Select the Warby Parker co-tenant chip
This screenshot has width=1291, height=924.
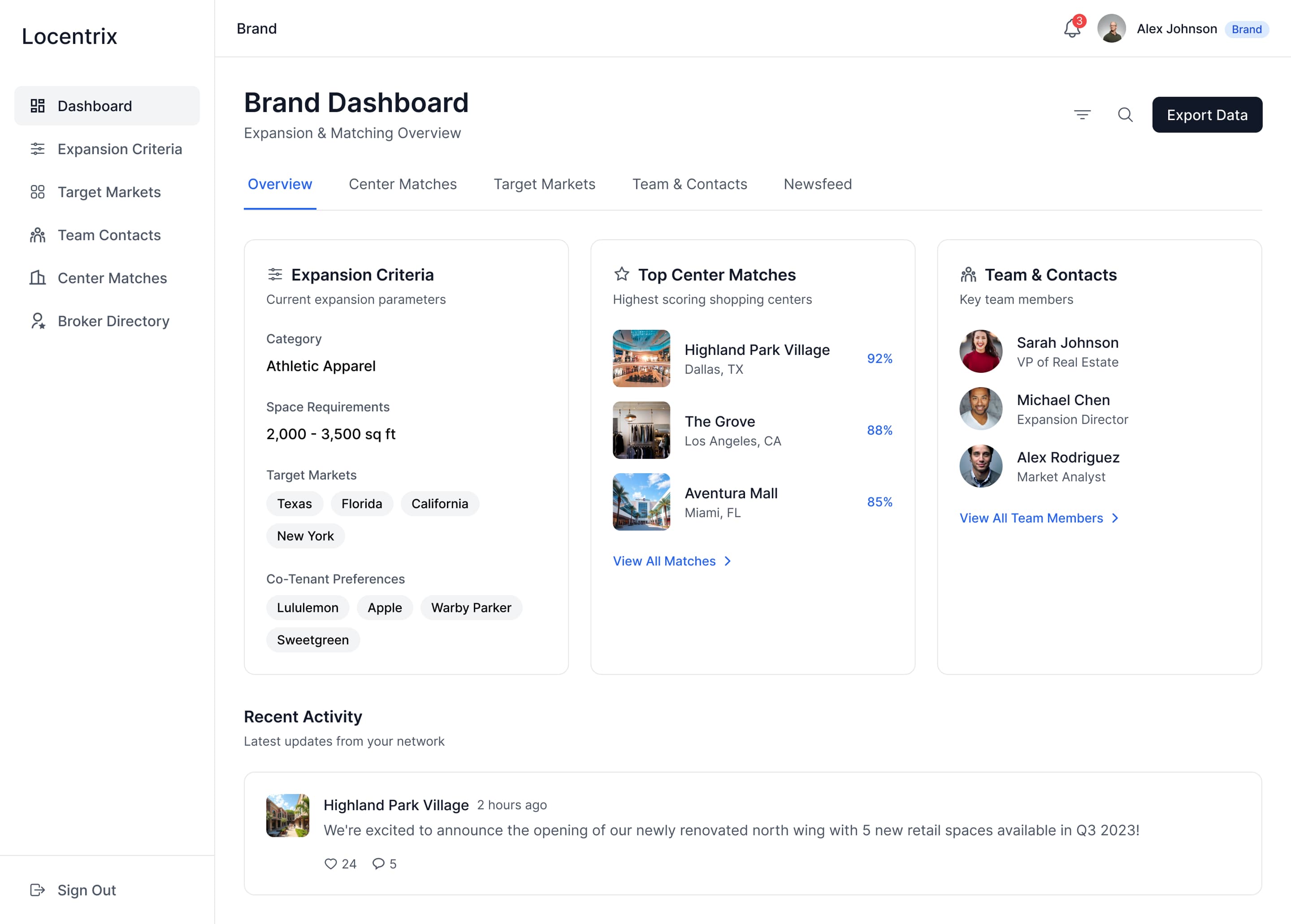[x=471, y=608]
